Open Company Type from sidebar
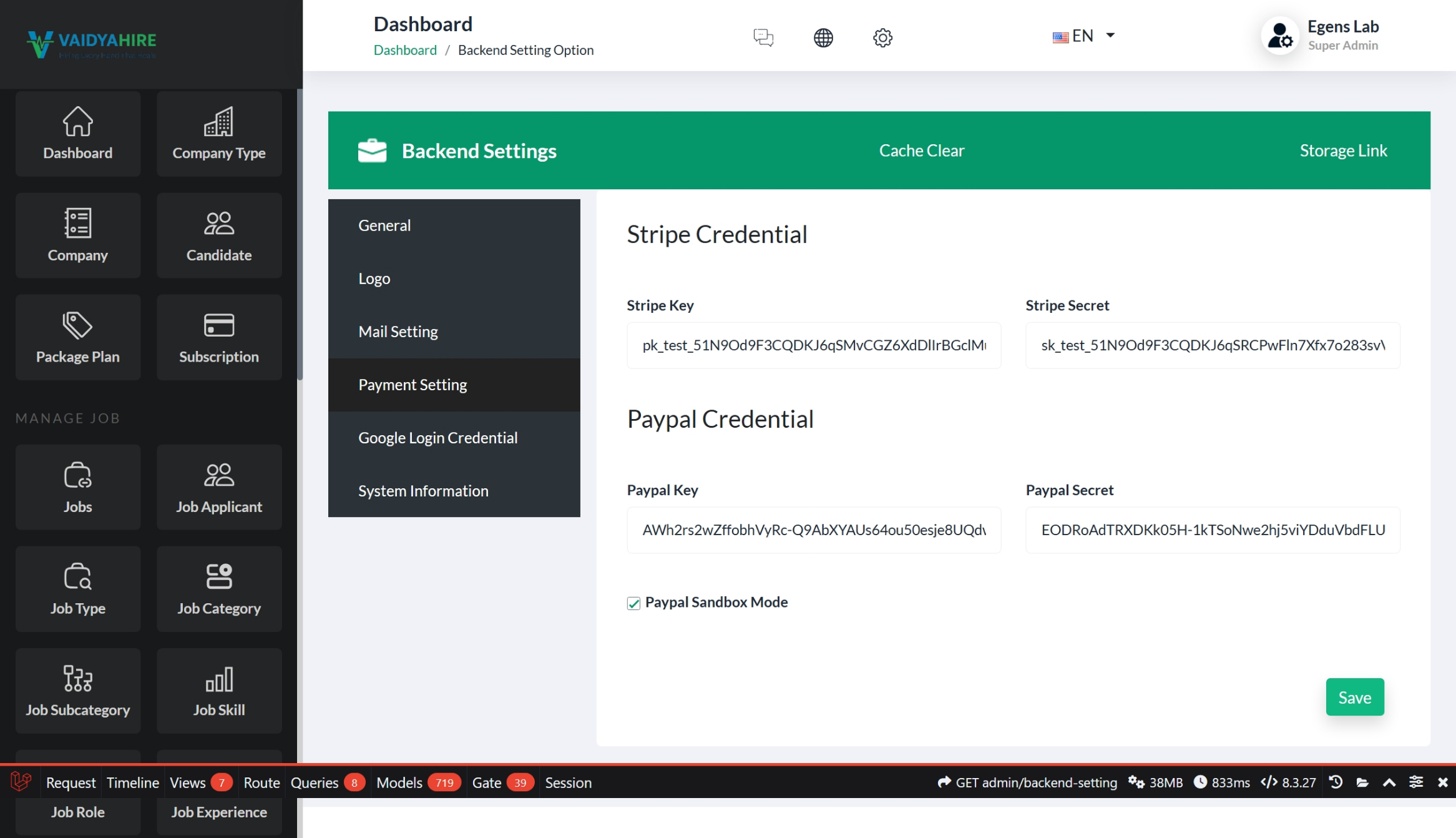The height and width of the screenshot is (838, 1456). 218,134
